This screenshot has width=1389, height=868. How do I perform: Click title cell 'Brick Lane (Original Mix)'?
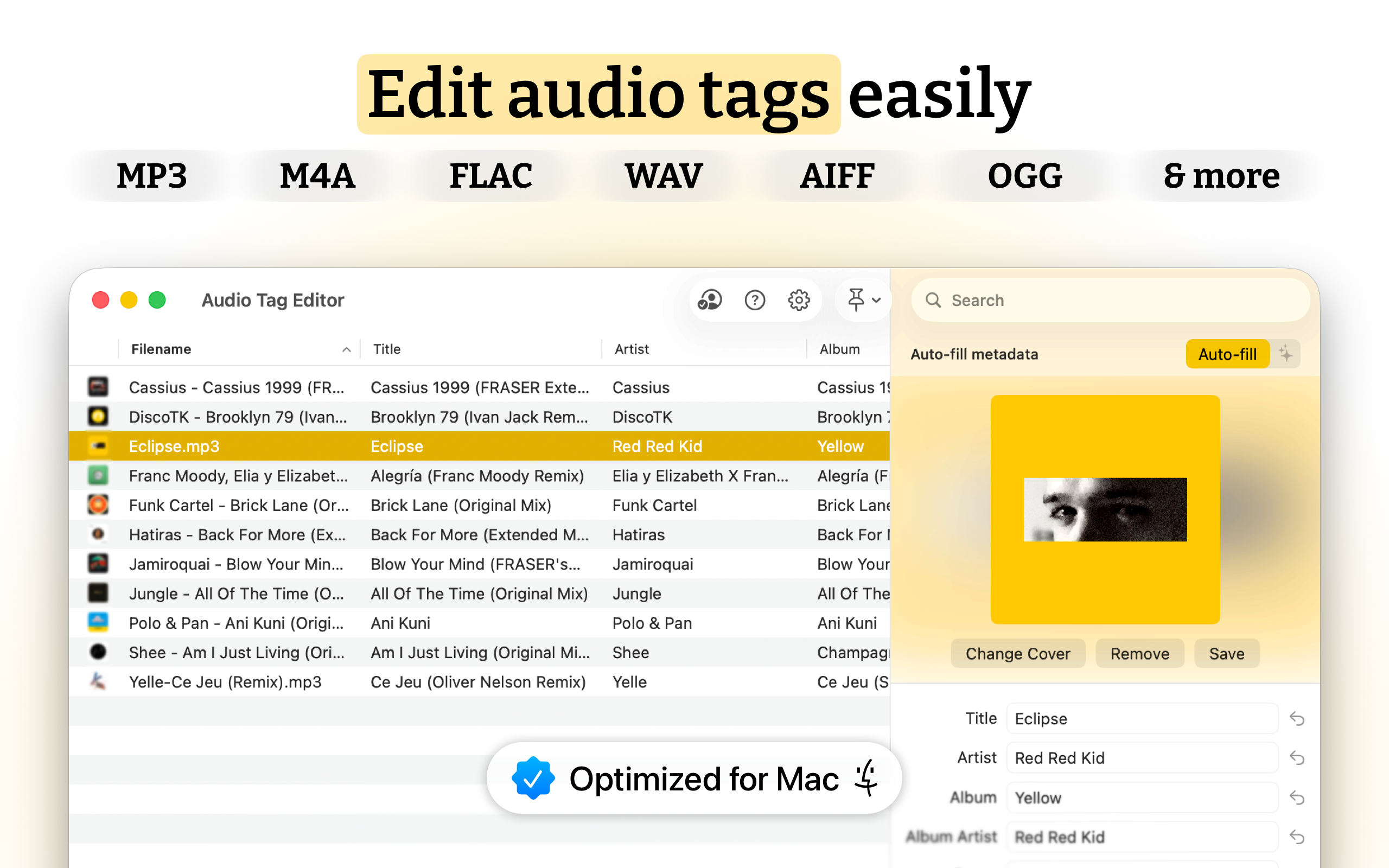[461, 505]
